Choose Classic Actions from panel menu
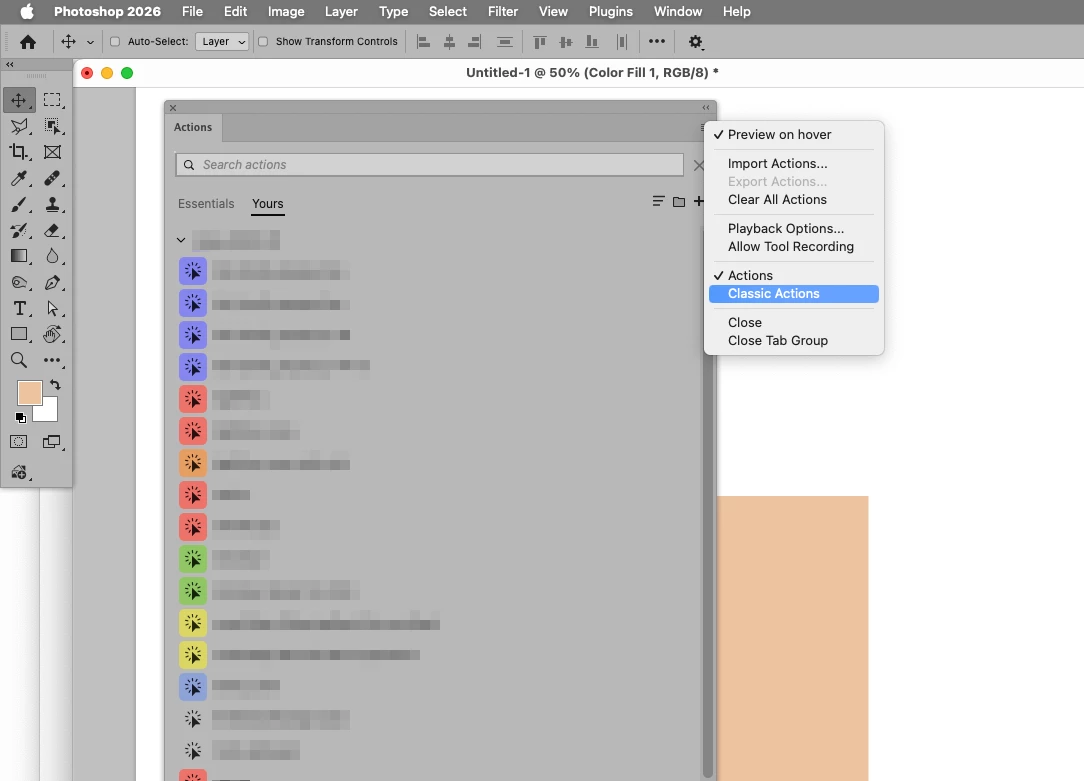 tap(794, 294)
